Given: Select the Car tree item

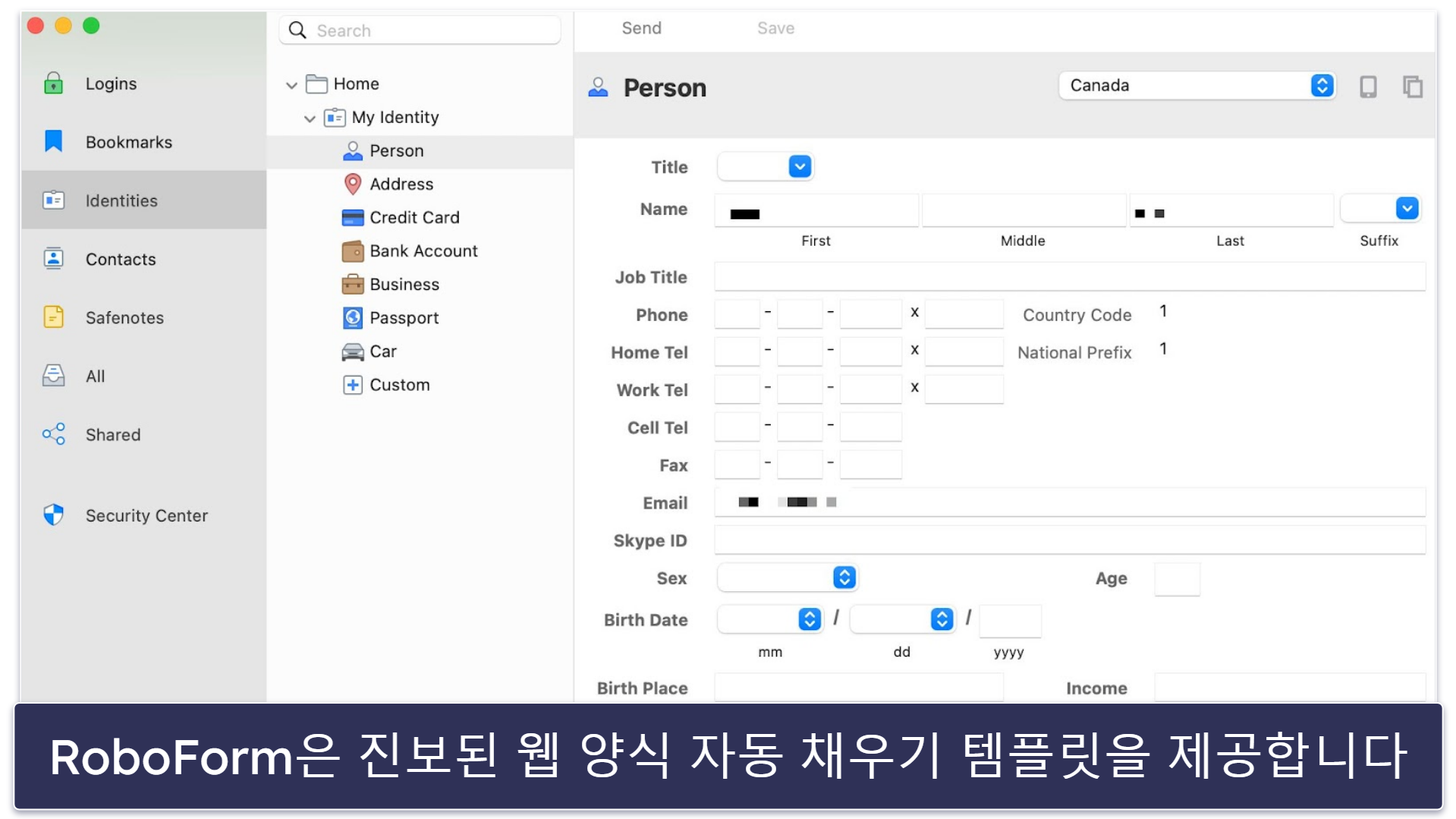Looking at the screenshot, I should click(420, 351).
